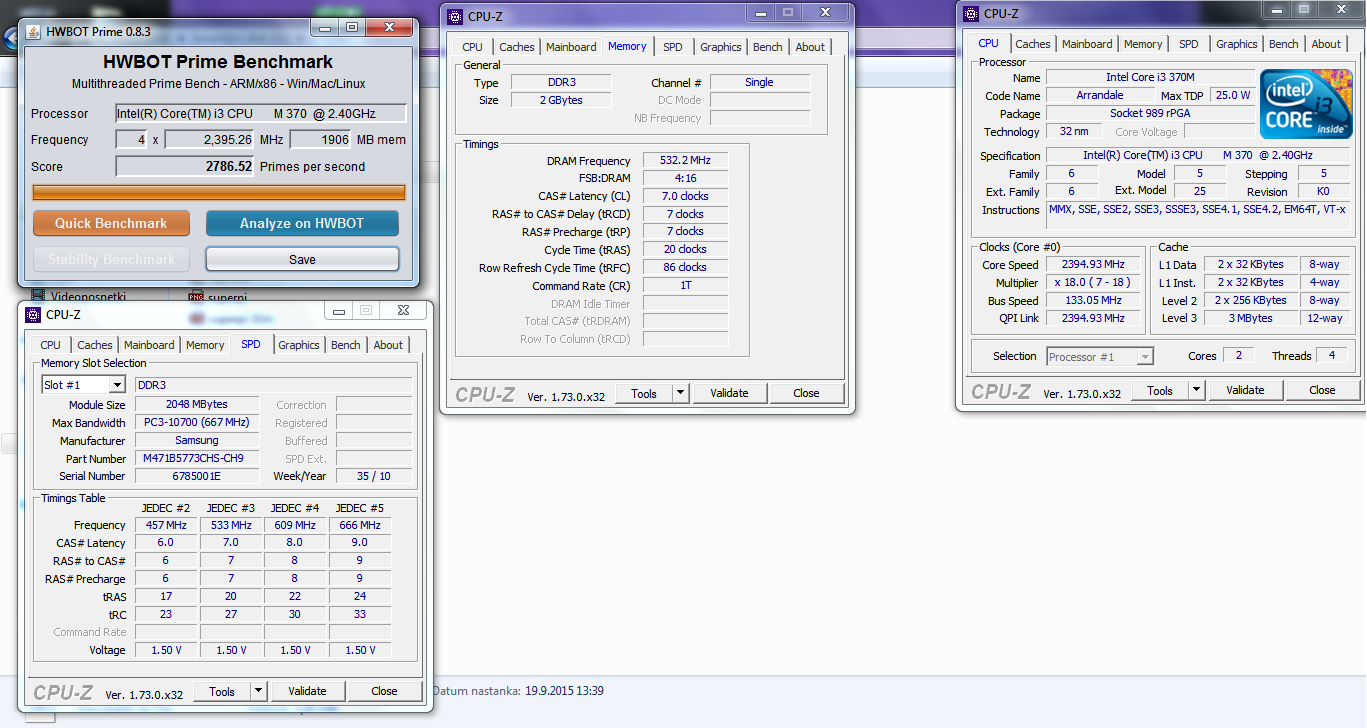Screen dimensions: 1367x728
Task: Switch to Mainboard tab in the SPD window
Action: pyautogui.click(x=149, y=345)
